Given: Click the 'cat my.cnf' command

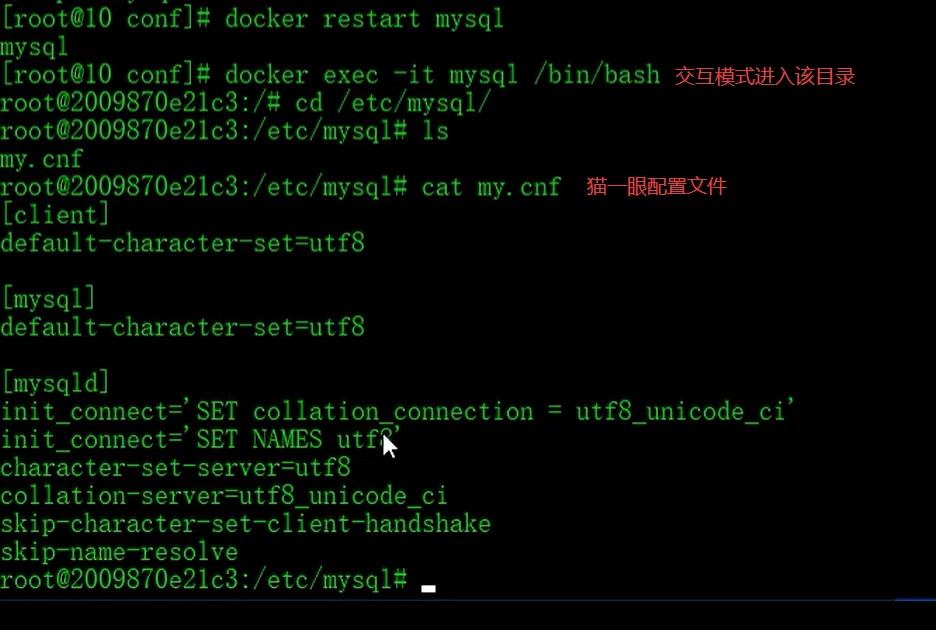Looking at the screenshot, I should [x=491, y=187].
